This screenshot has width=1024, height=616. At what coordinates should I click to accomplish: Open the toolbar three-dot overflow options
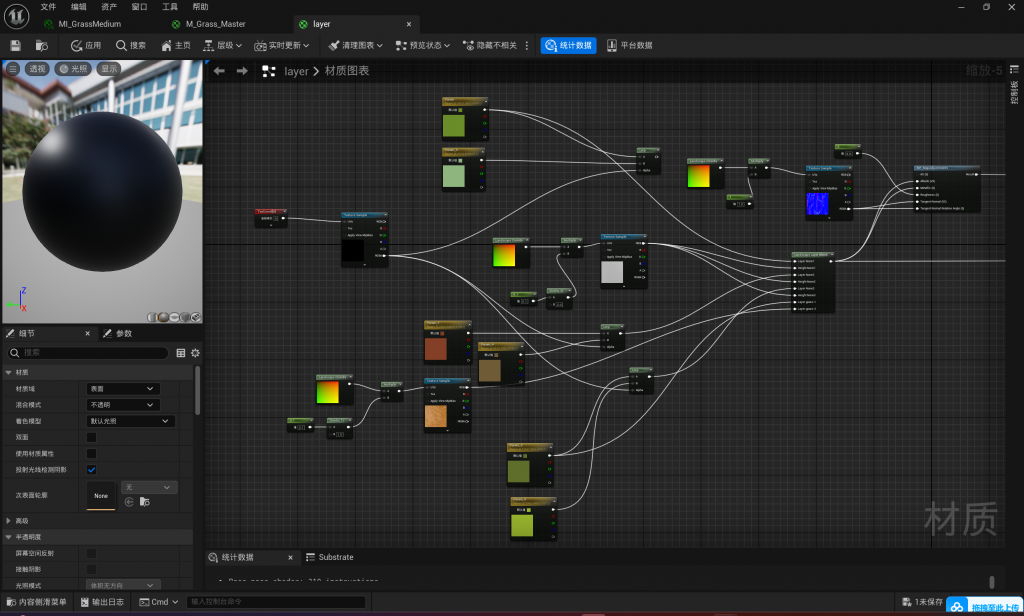(x=527, y=45)
